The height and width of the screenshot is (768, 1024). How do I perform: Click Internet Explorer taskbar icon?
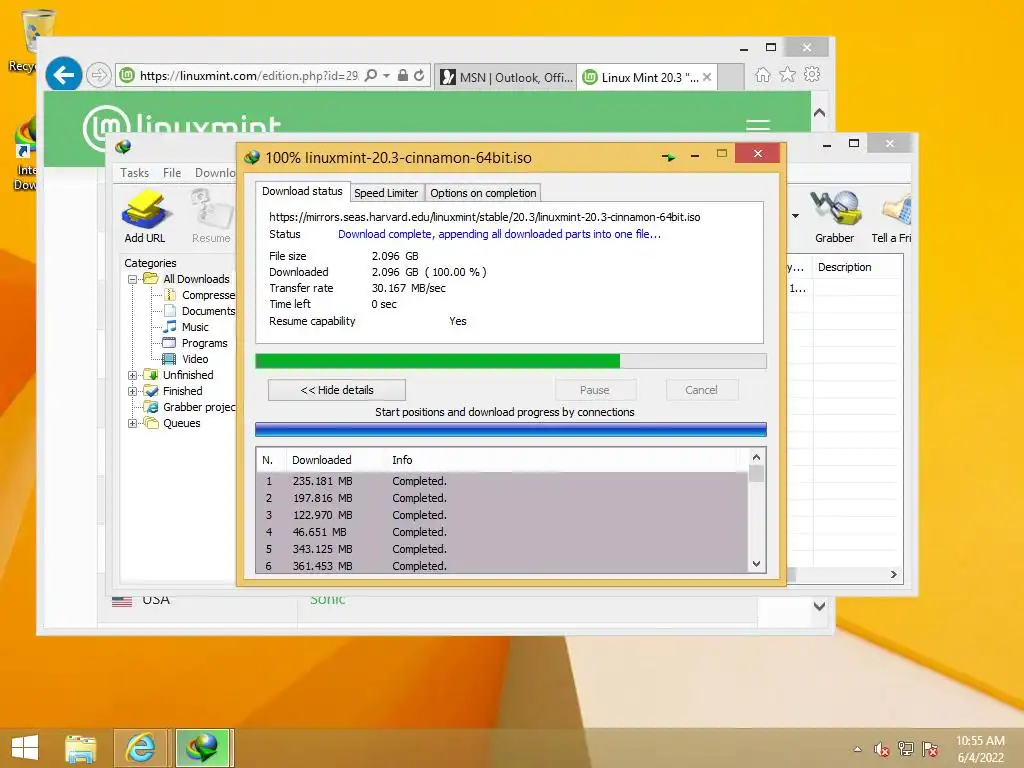(x=141, y=748)
